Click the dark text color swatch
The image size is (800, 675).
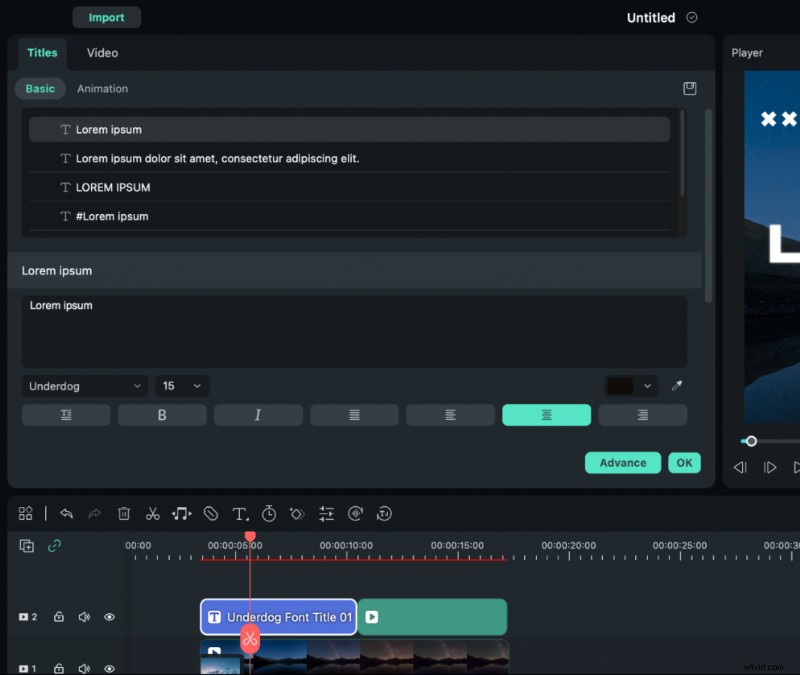pos(621,386)
